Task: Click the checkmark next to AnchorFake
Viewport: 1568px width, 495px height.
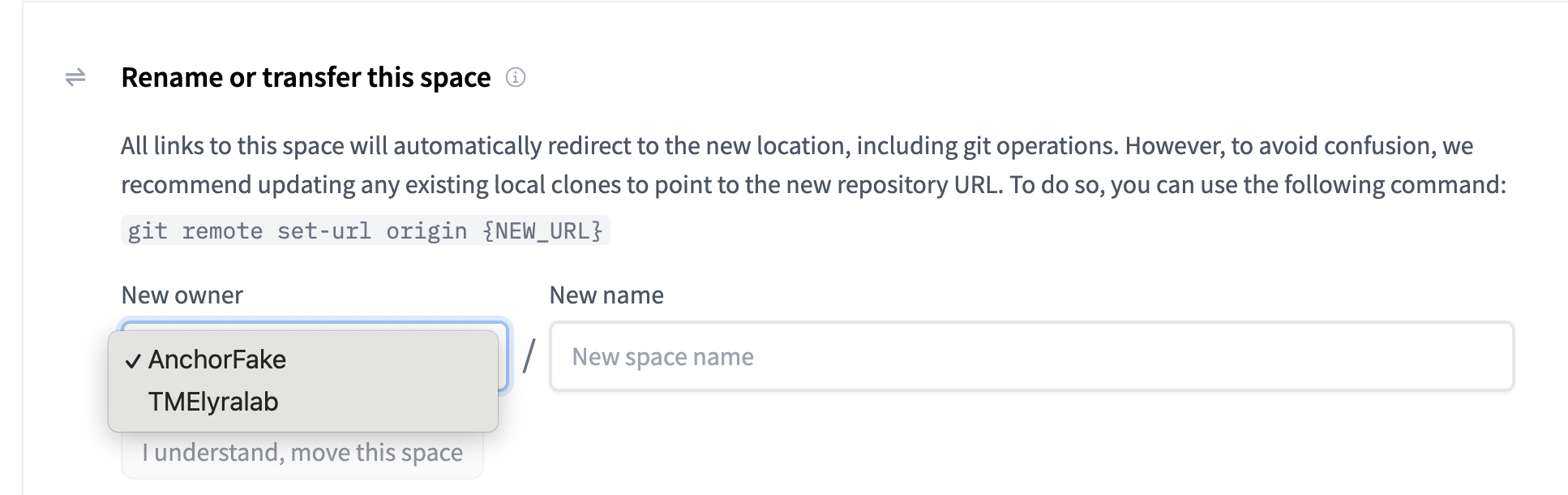Action: [x=133, y=360]
